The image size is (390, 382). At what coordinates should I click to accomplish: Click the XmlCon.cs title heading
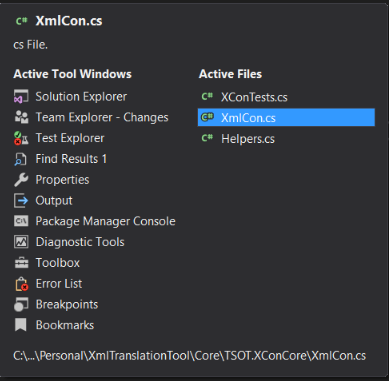pos(69,21)
